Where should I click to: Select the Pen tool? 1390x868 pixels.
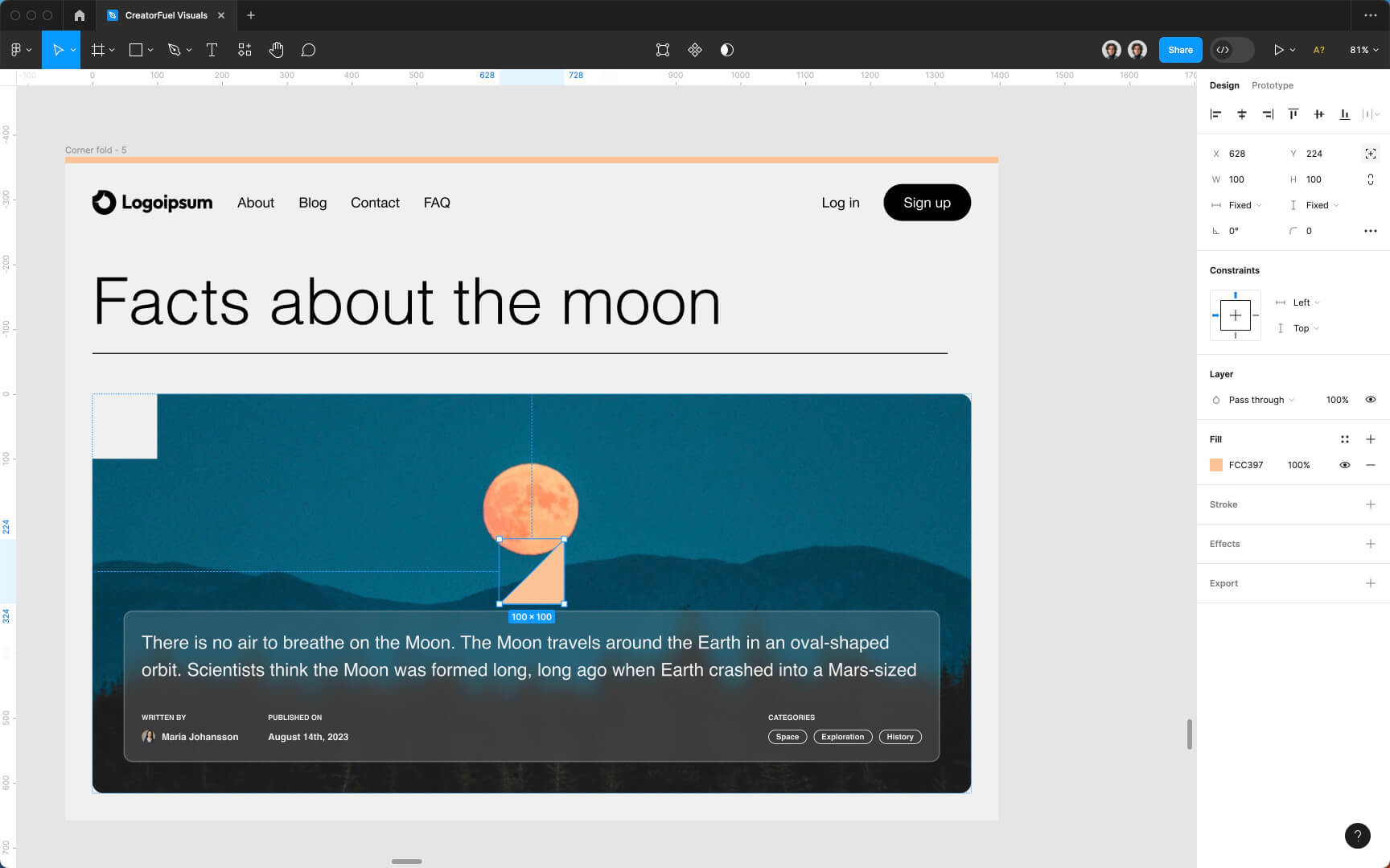[x=174, y=49]
